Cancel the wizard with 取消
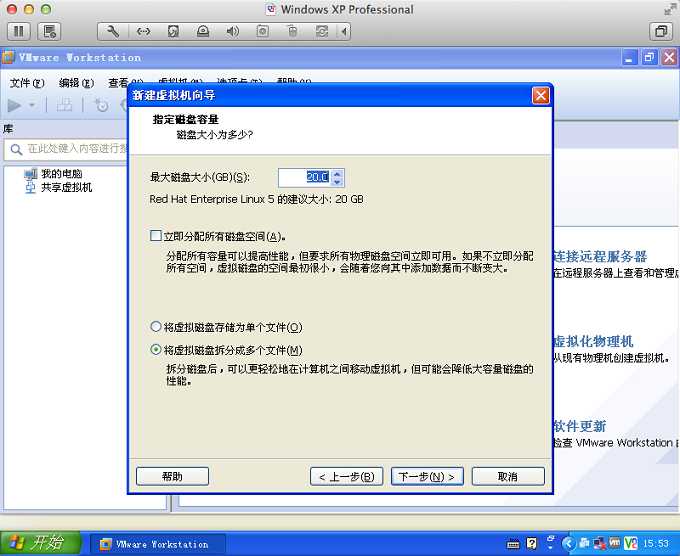This screenshot has height=556, width=680. tap(508, 477)
